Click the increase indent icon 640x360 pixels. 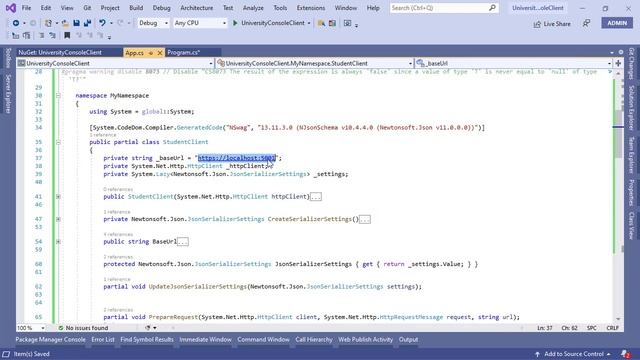[52, 36]
